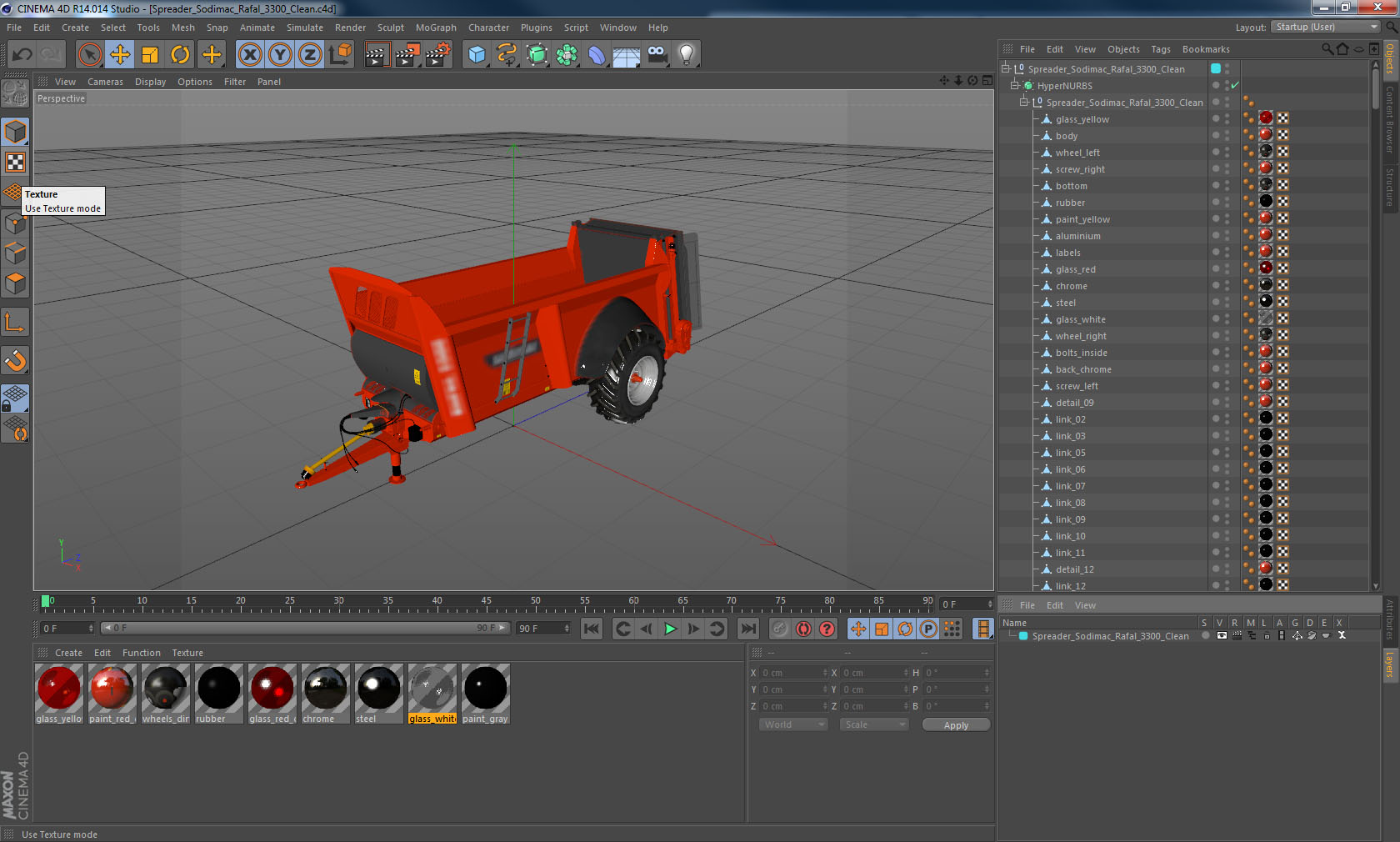Toggle parameter keyframe recording
The height and width of the screenshot is (842, 1400).
928,629
